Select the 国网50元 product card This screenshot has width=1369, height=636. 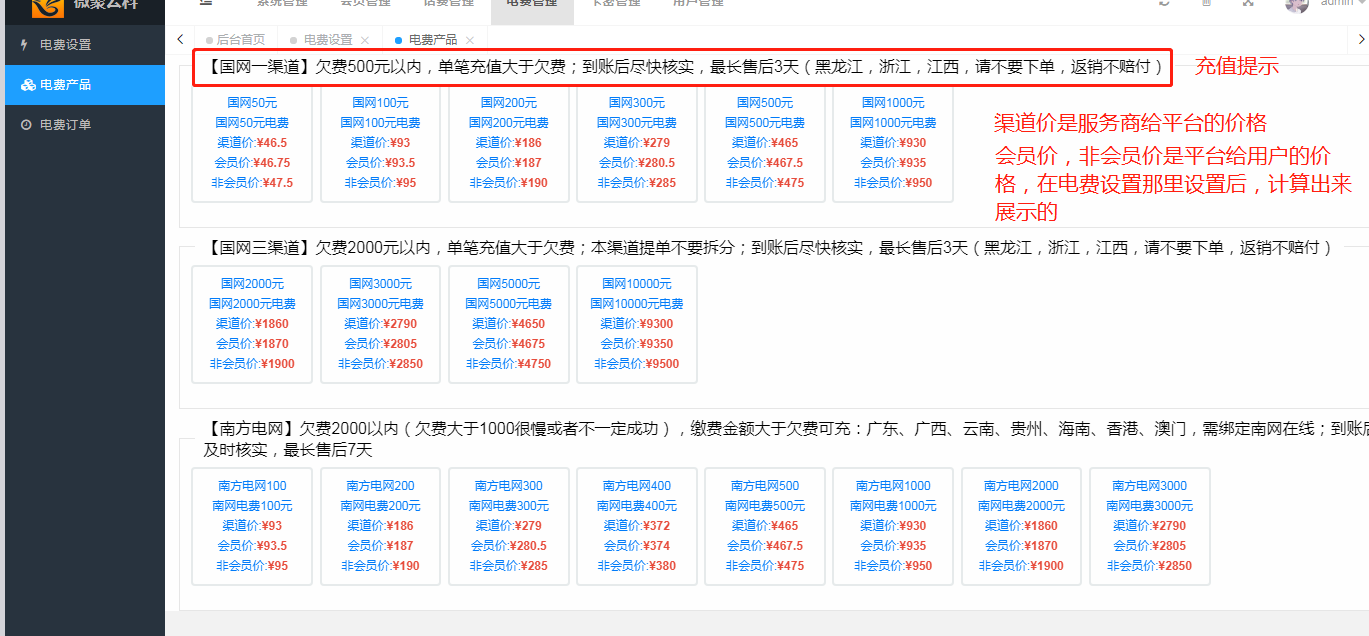pyautogui.click(x=252, y=144)
